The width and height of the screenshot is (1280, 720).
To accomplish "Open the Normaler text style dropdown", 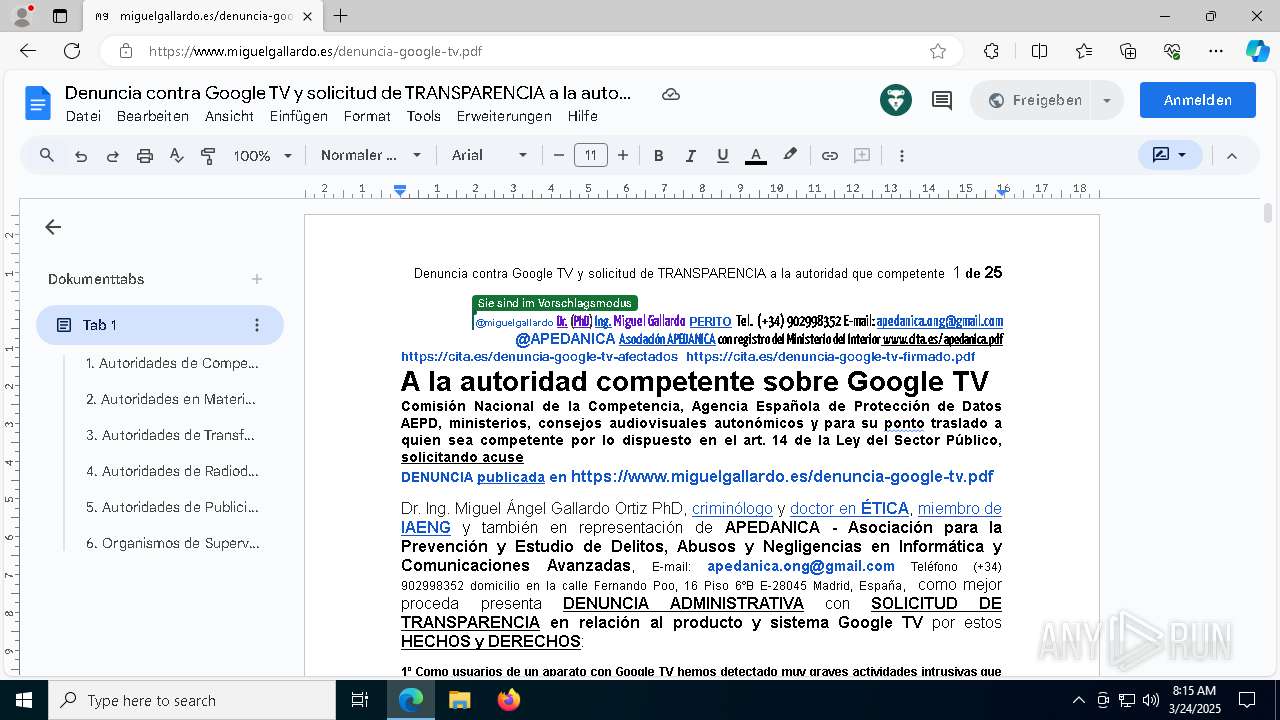I will point(371,155).
